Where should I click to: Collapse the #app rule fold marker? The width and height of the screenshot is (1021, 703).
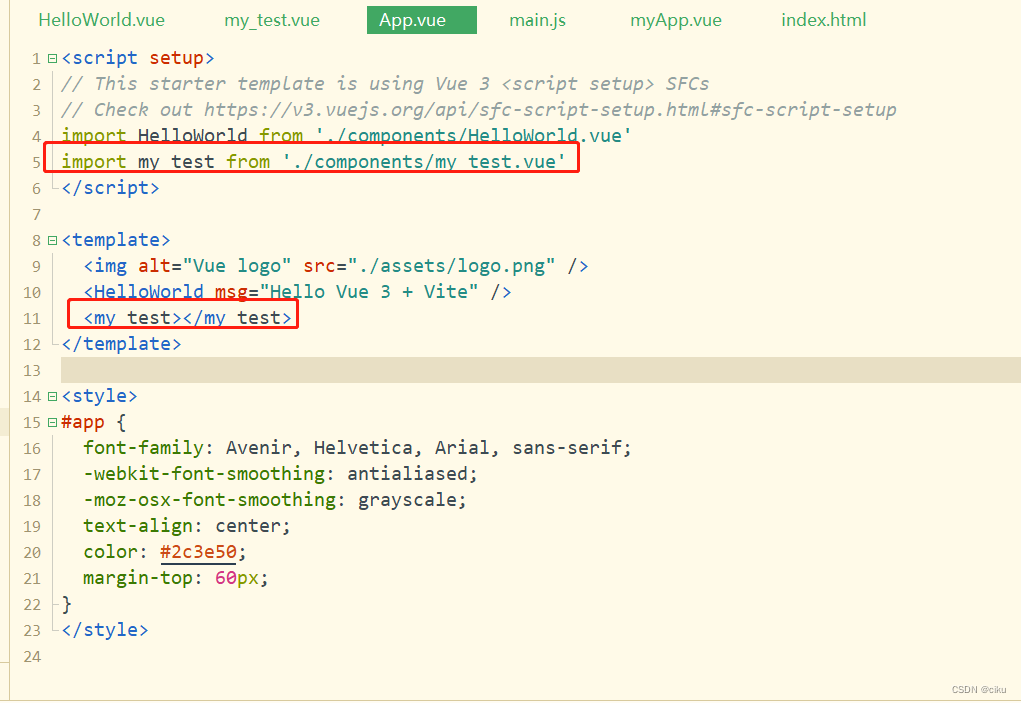pyautogui.click(x=52, y=423)
